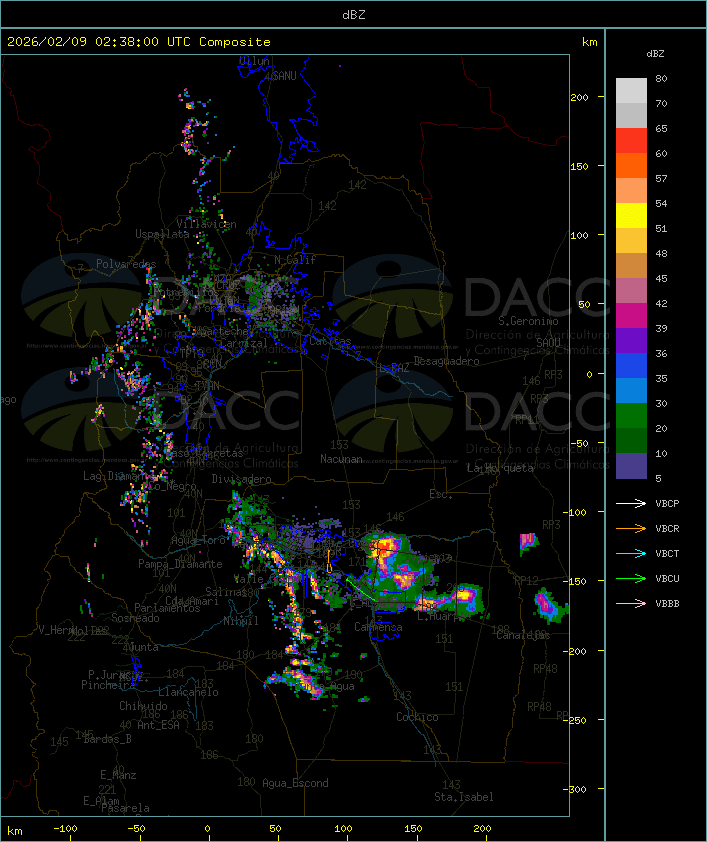The height and width of the screenshot is (842, 707).
Task: Click the 'km' unit label beside the horizontal axis
Action: [15, 831]
